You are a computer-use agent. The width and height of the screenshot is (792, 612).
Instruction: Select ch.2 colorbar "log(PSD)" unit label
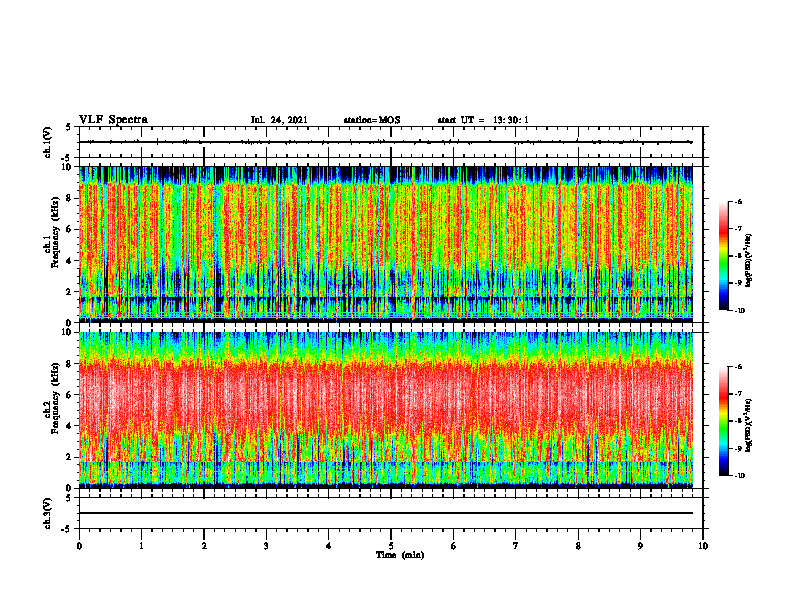749,425
